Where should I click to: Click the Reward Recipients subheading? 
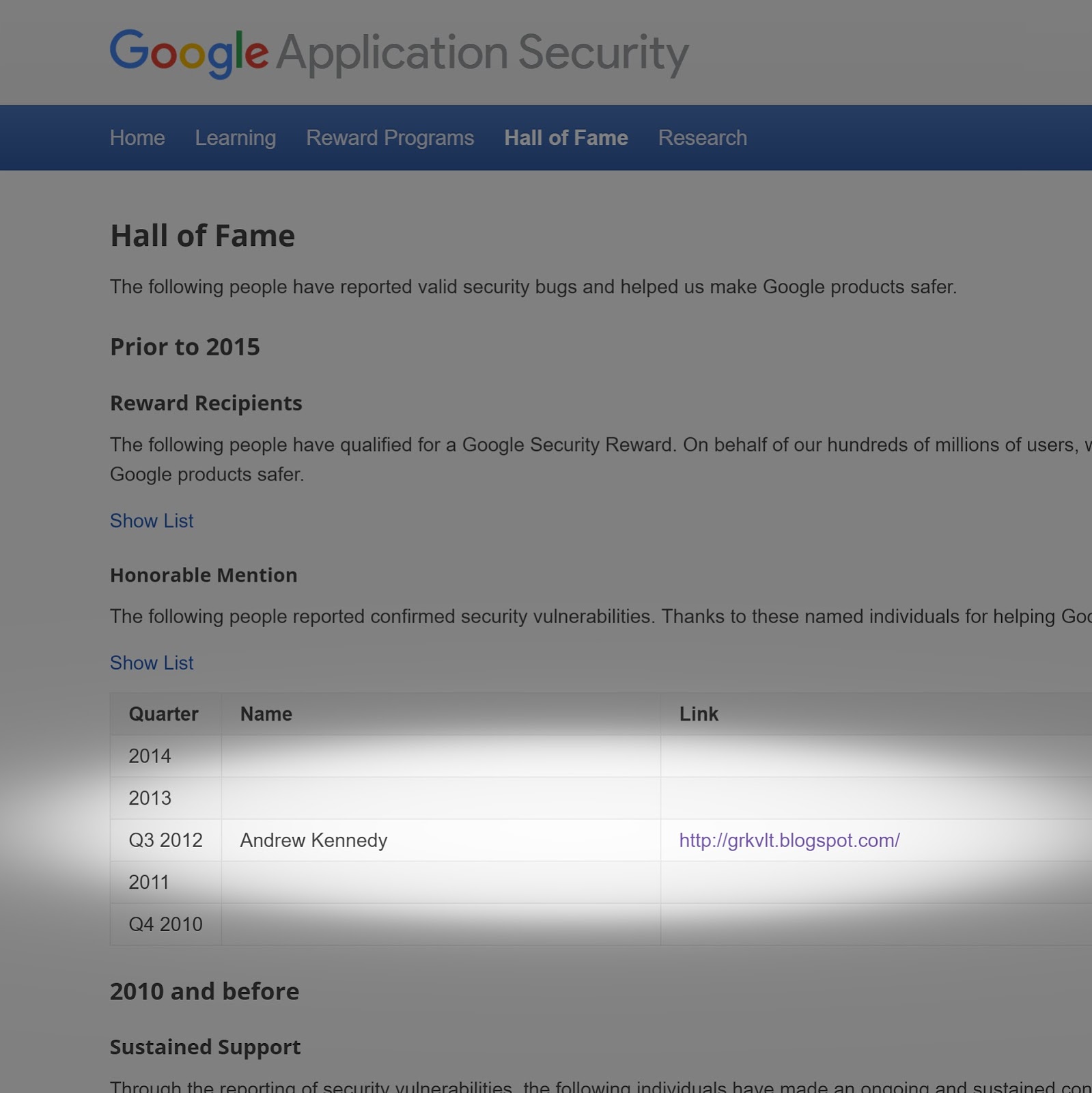tap(206, 403)
